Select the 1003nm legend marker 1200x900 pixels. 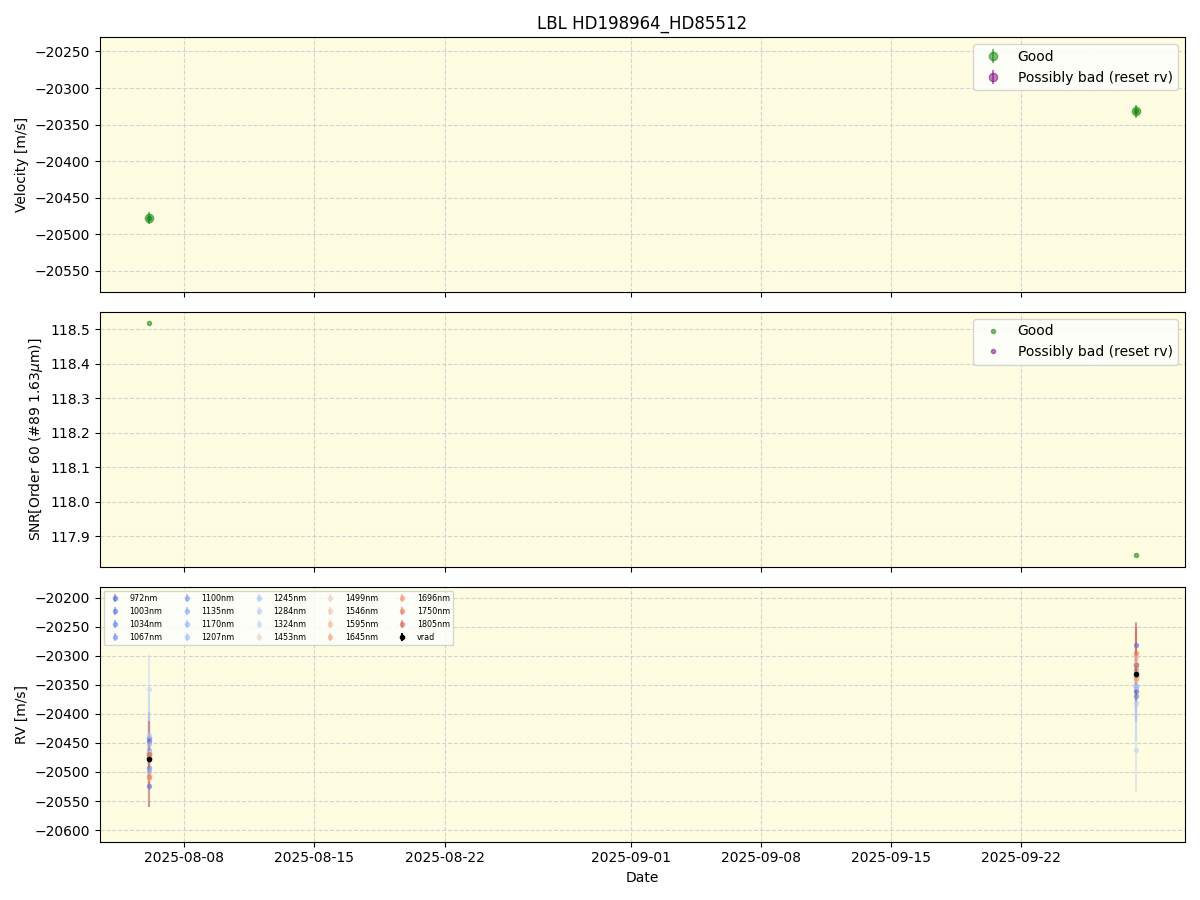tap(115, 611)
